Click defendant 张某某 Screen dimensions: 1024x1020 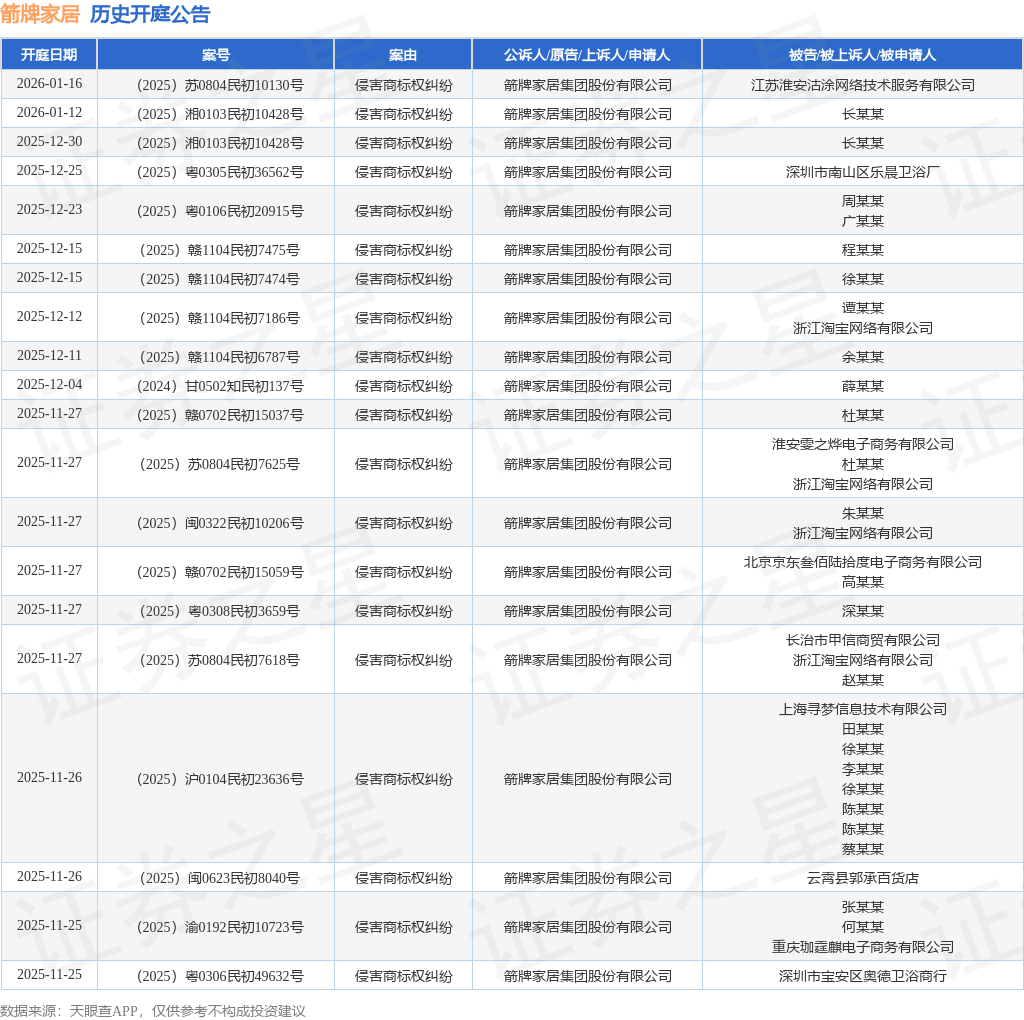pyautogui.click(x=863, y=907)
